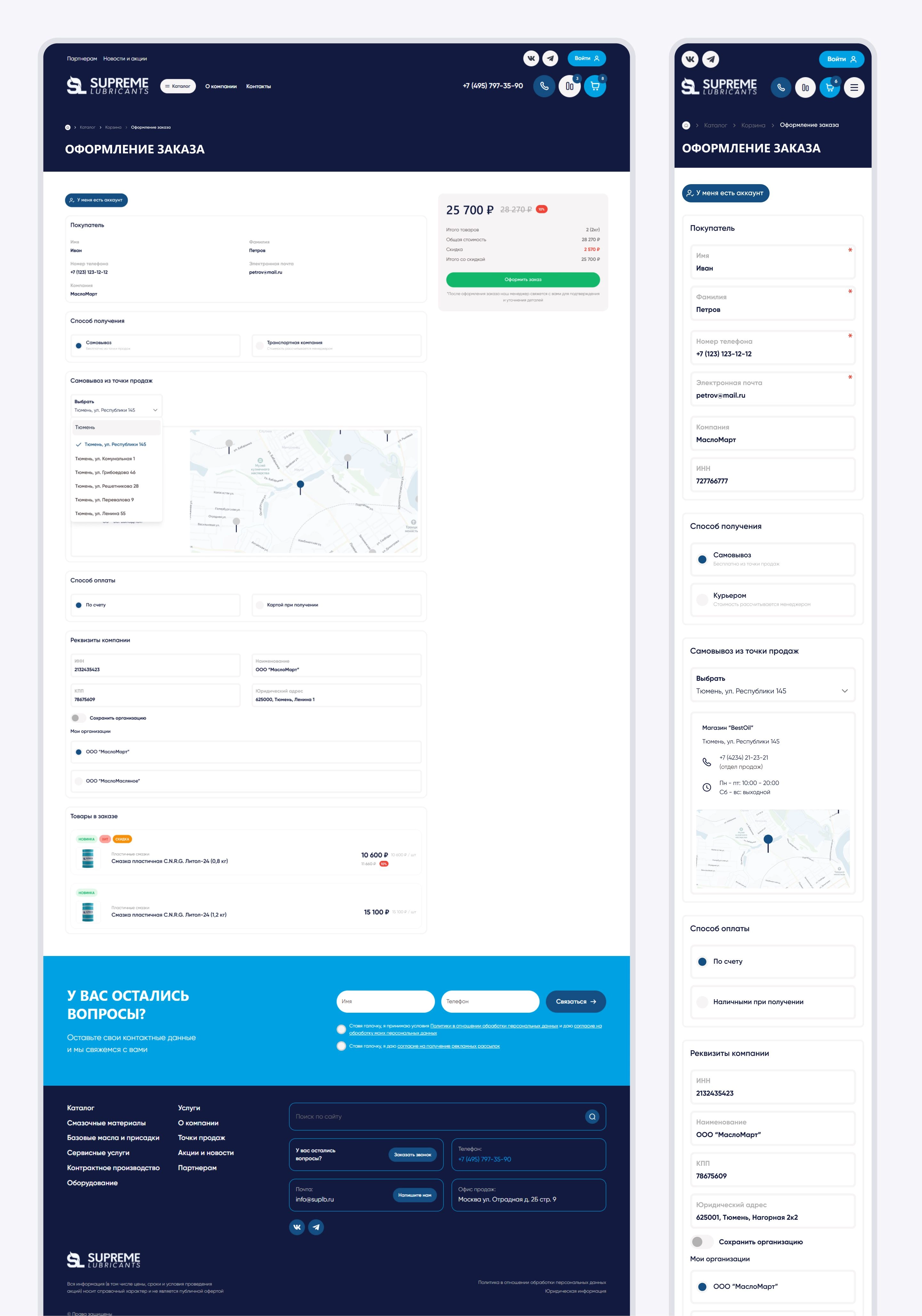The height and width of the screenshot is (1316, 922).
Task: Click the Заказать звонок footer button
Action: 413,1154
